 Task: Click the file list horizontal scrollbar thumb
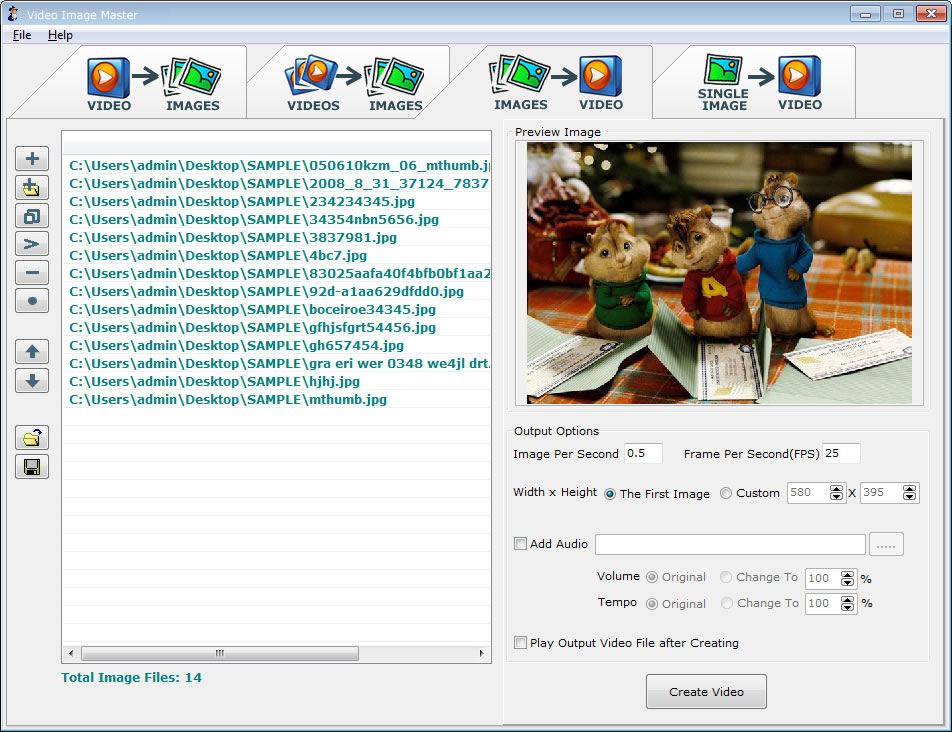[x=220, y=654]
